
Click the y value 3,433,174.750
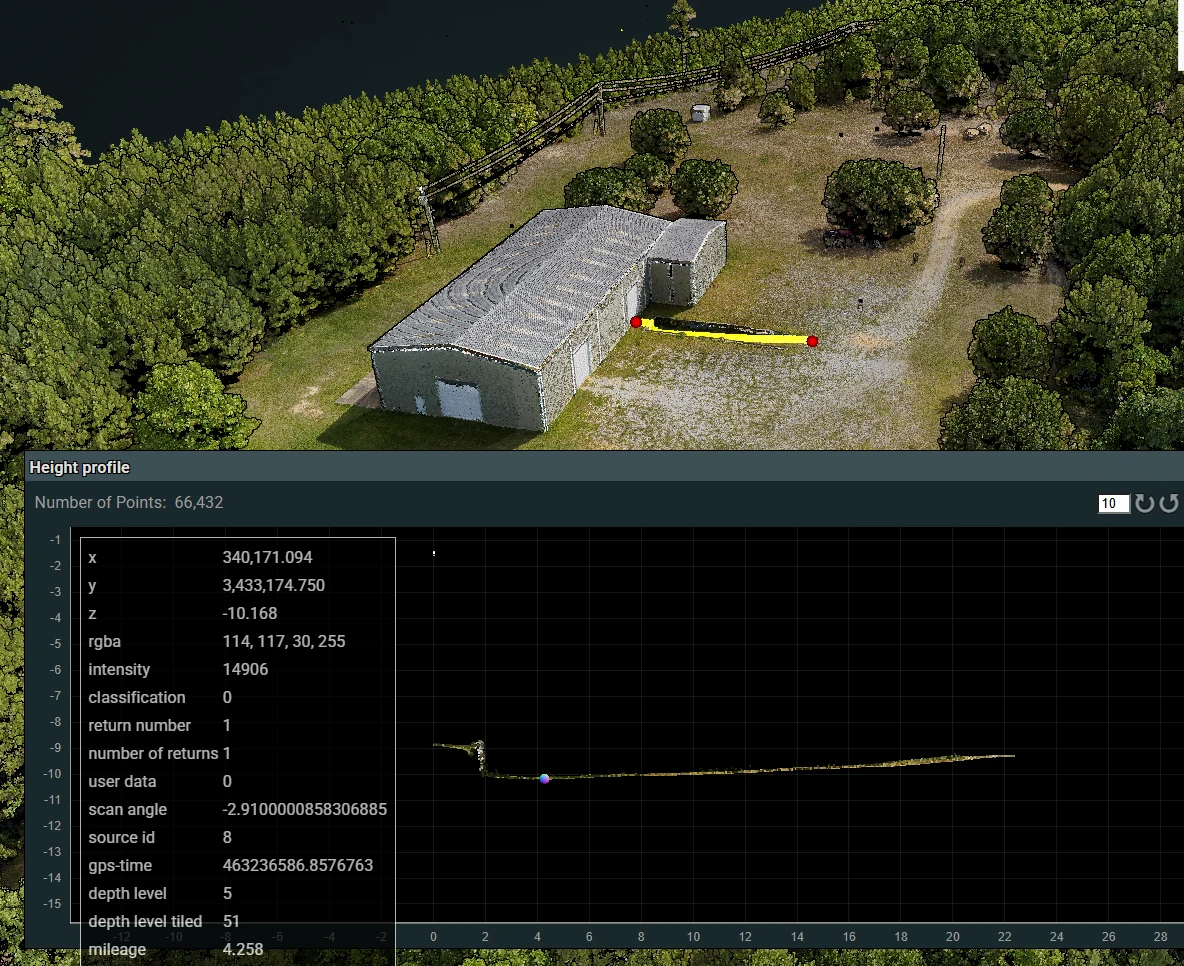click(273, 585)
